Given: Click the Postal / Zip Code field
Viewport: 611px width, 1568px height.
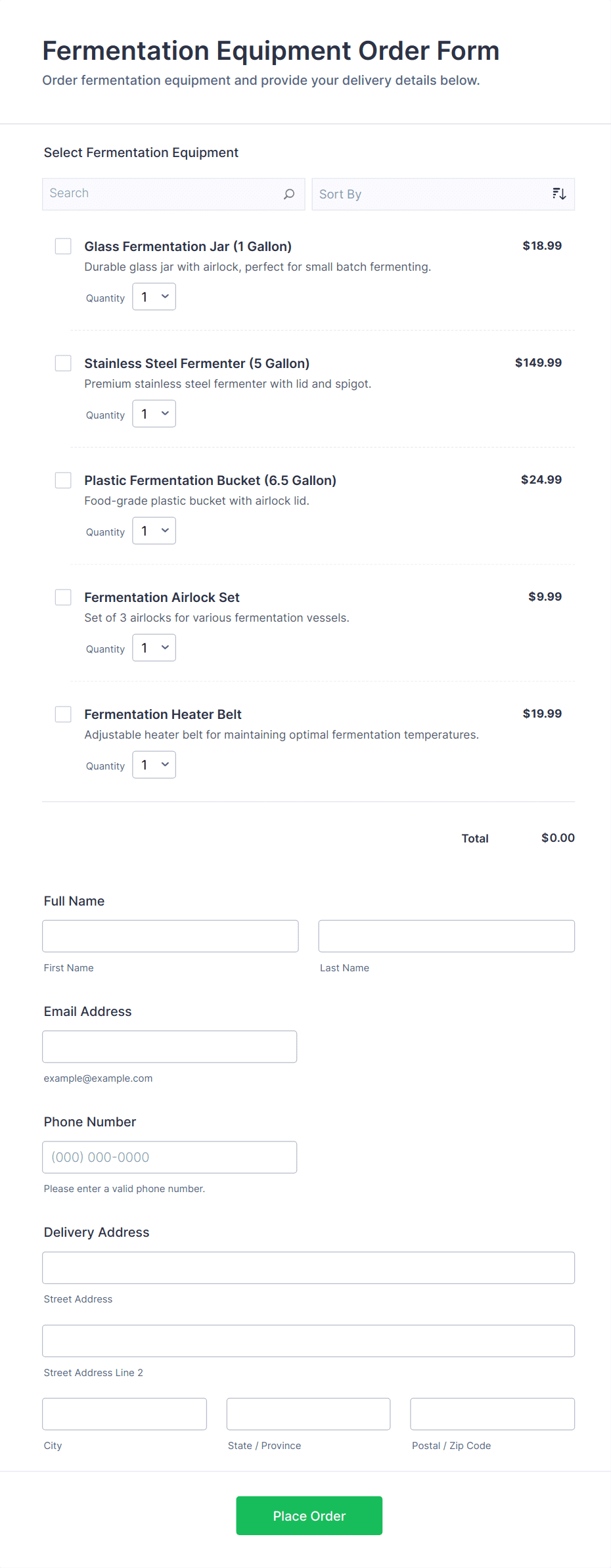Looking at the screenshot, I should click(492, 1414).
